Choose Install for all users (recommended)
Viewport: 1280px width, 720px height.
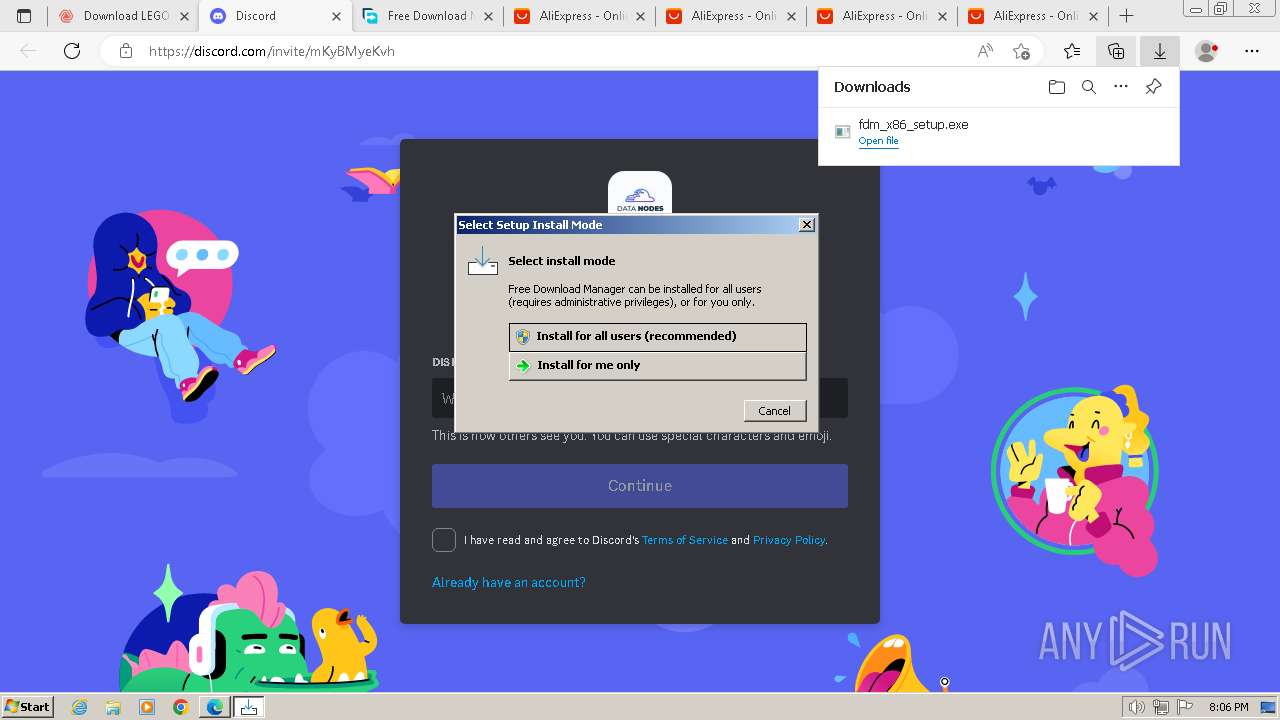click(x=657, y=336)
